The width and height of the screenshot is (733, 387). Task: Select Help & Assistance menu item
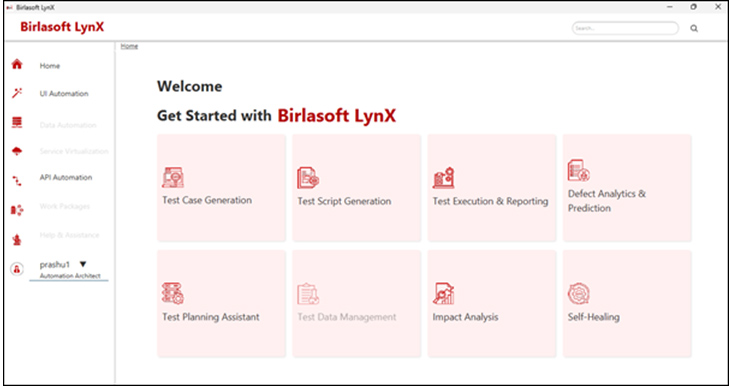pos(69,235)
